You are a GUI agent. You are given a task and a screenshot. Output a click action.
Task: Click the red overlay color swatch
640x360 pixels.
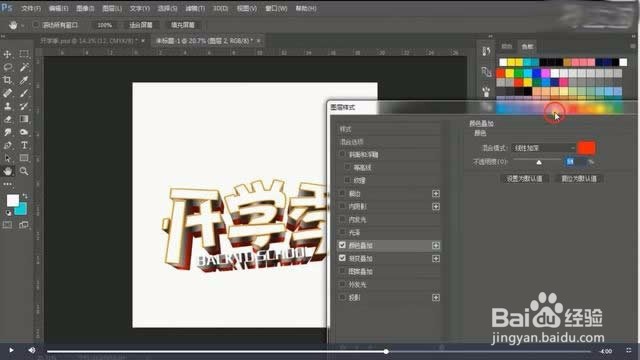587,148
